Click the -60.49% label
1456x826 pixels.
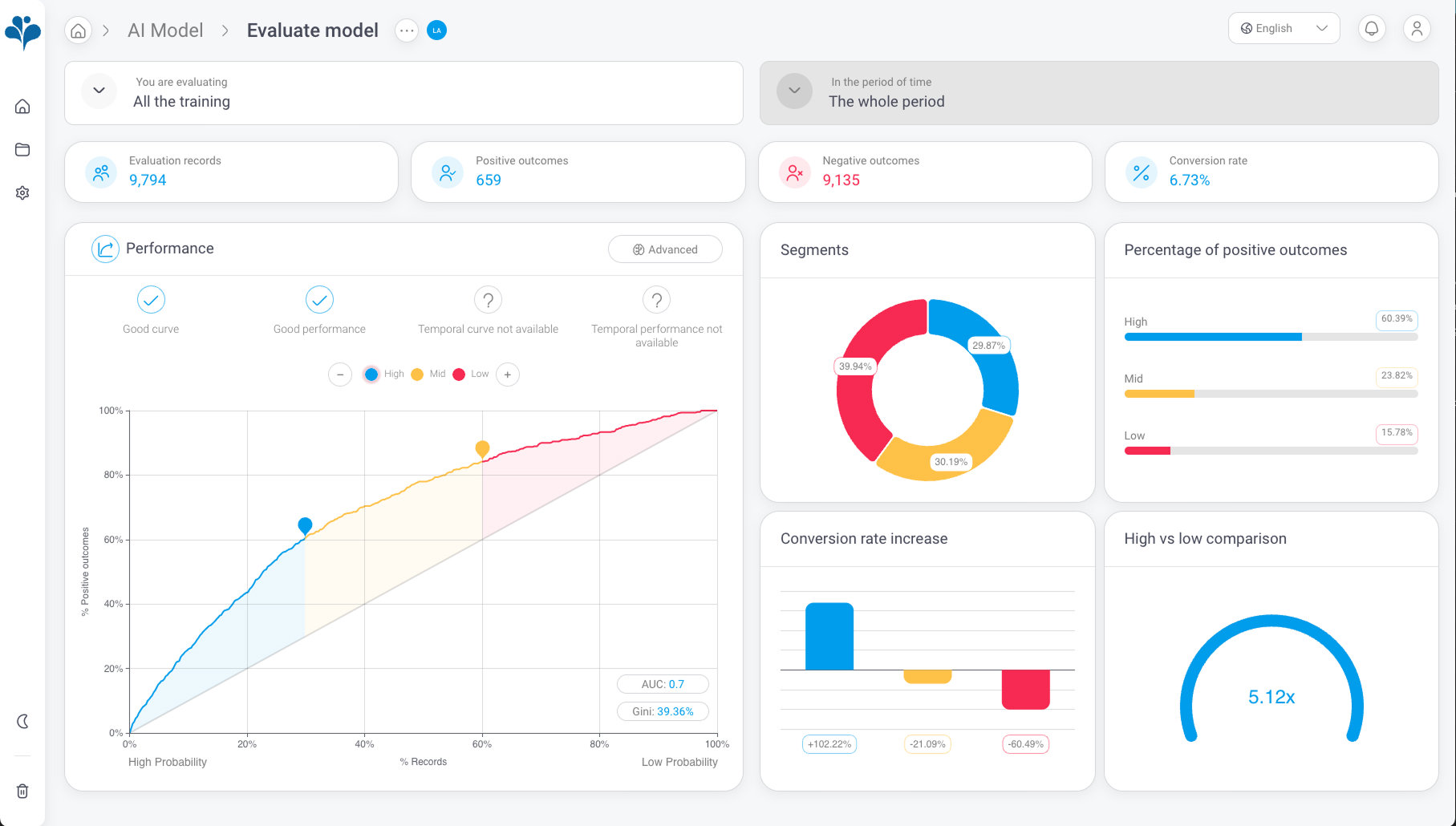pos(1026,744)
